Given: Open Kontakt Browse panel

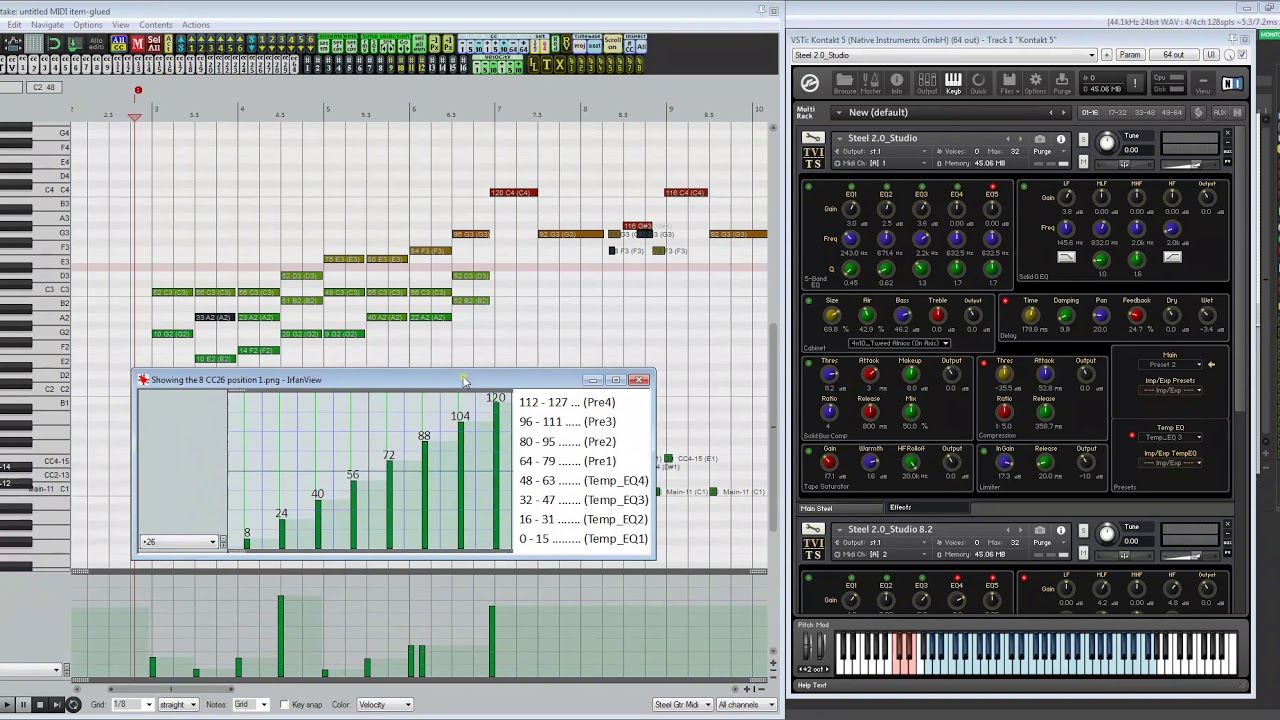Looking at the screenshot, I should click(x=845, y=84).
